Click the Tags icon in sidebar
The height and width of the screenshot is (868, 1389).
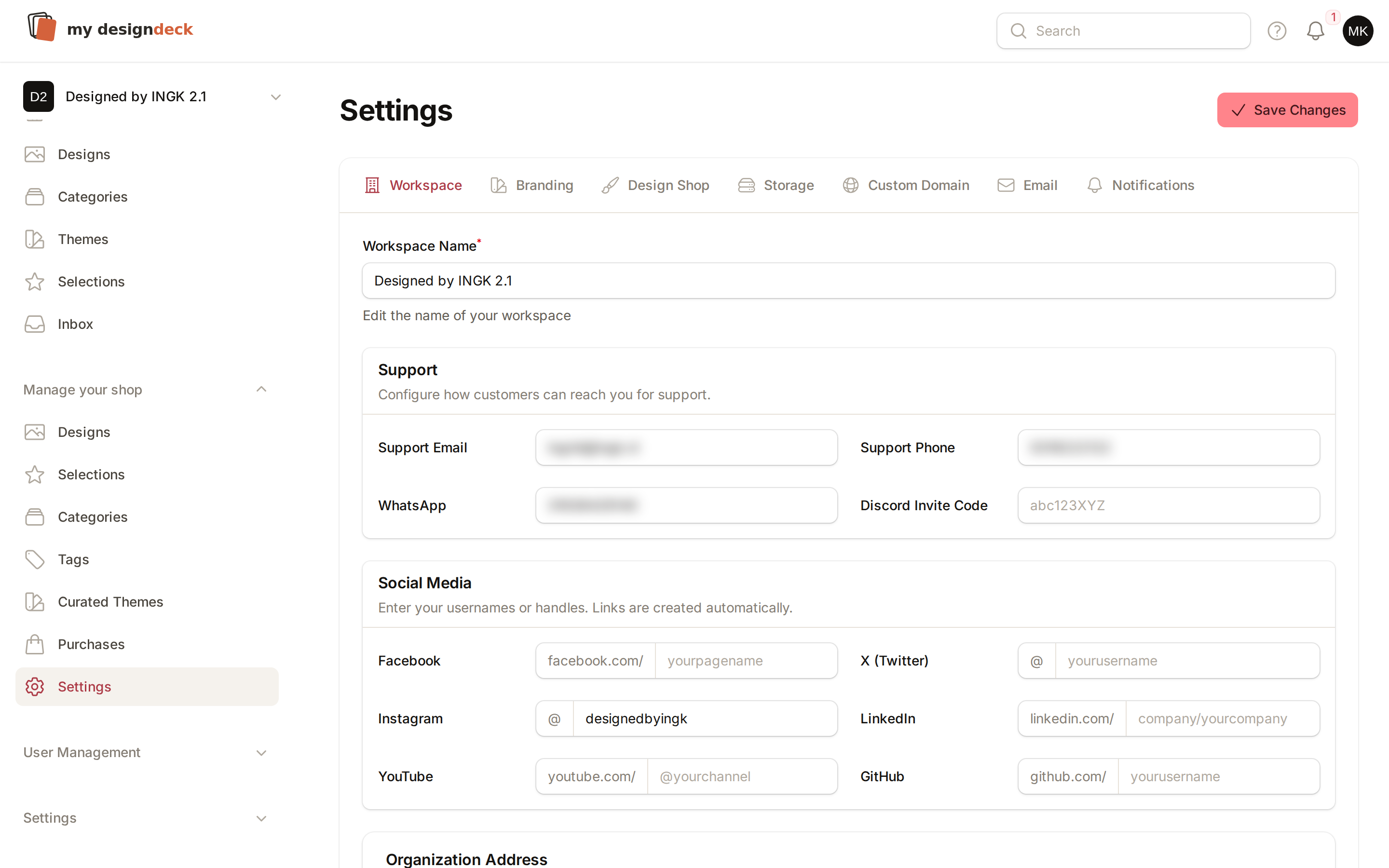coord(34,560)
